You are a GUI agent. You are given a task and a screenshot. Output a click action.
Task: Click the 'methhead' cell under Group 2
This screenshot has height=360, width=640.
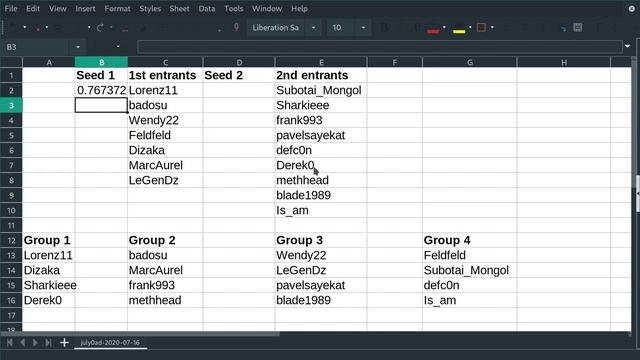pyautogui.click(x=165, y=300)
